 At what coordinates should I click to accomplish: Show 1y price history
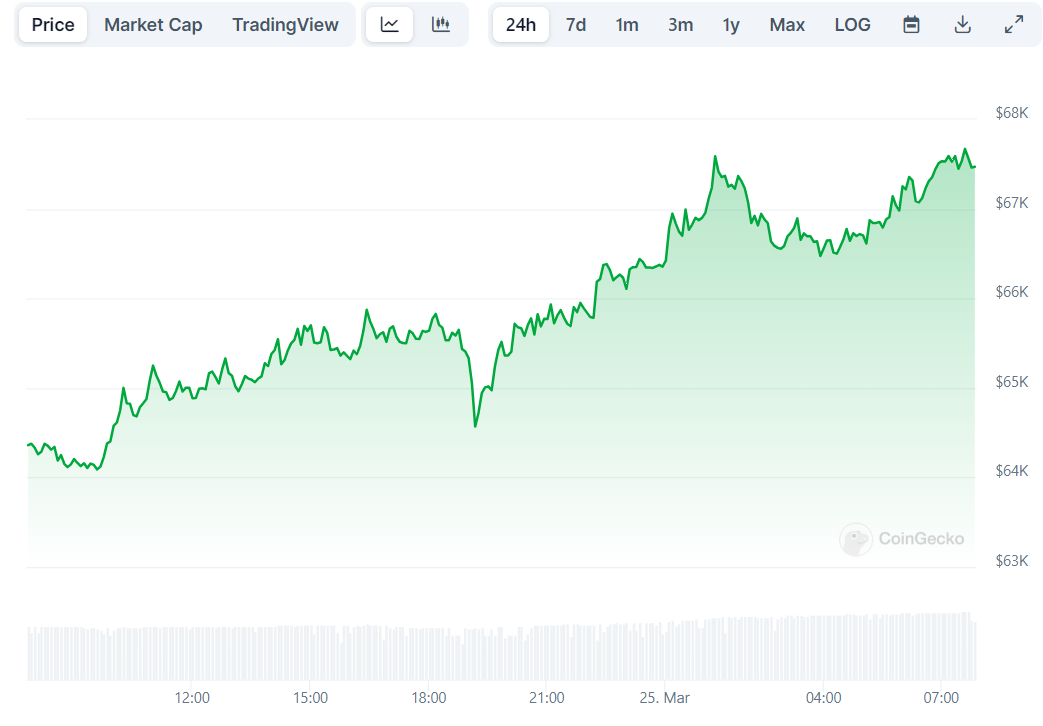click(731, 25)
